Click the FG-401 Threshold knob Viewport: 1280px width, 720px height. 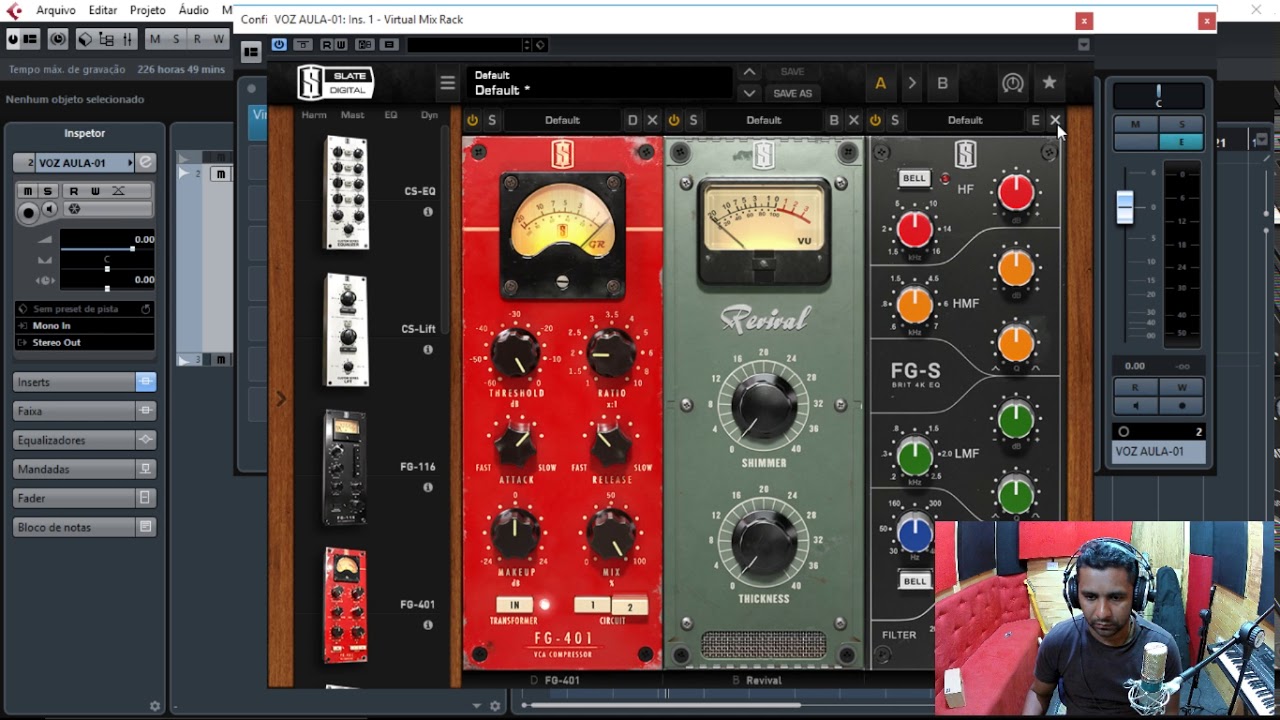(515, 353)
